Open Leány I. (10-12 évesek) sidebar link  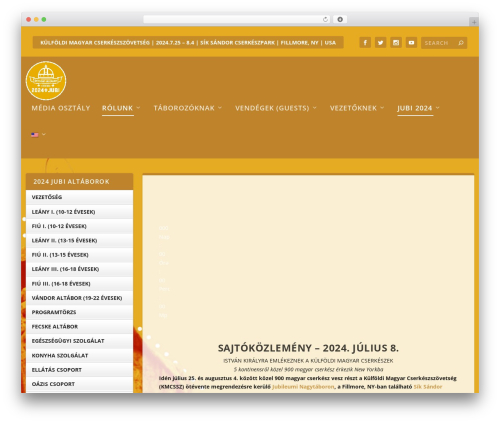click(x=79, y=212)
